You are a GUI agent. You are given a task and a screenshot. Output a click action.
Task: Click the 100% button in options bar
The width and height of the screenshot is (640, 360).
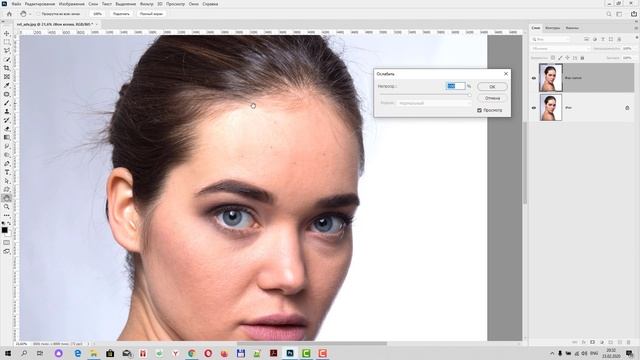click(x=97, y=14)
